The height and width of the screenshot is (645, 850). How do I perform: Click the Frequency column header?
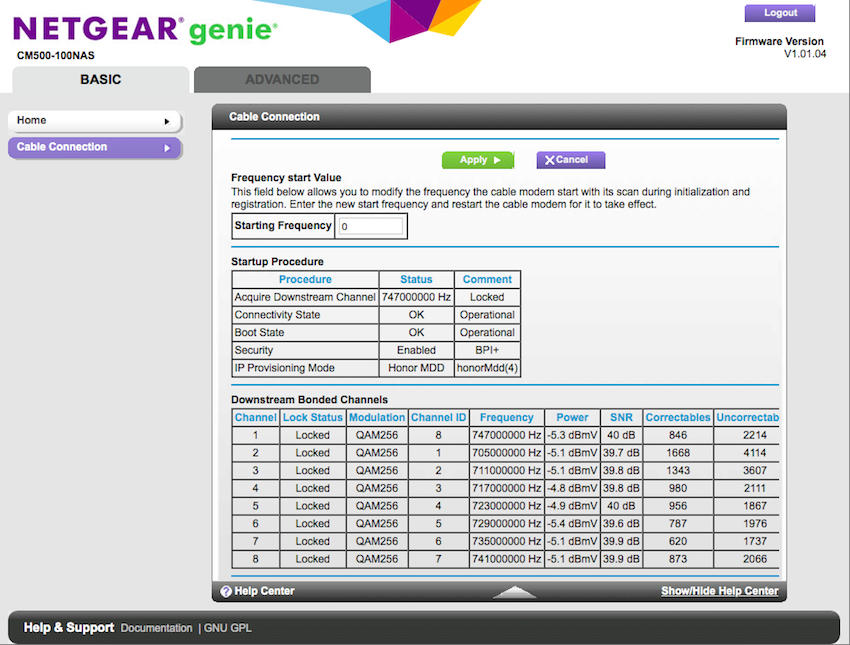coord(506,417)
